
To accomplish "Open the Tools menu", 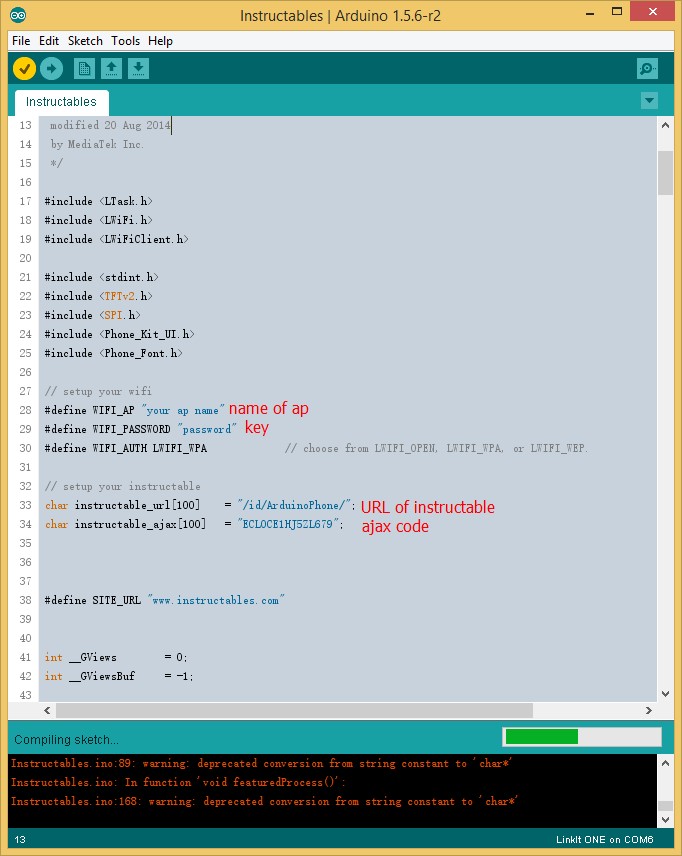I will pos(126,41).
